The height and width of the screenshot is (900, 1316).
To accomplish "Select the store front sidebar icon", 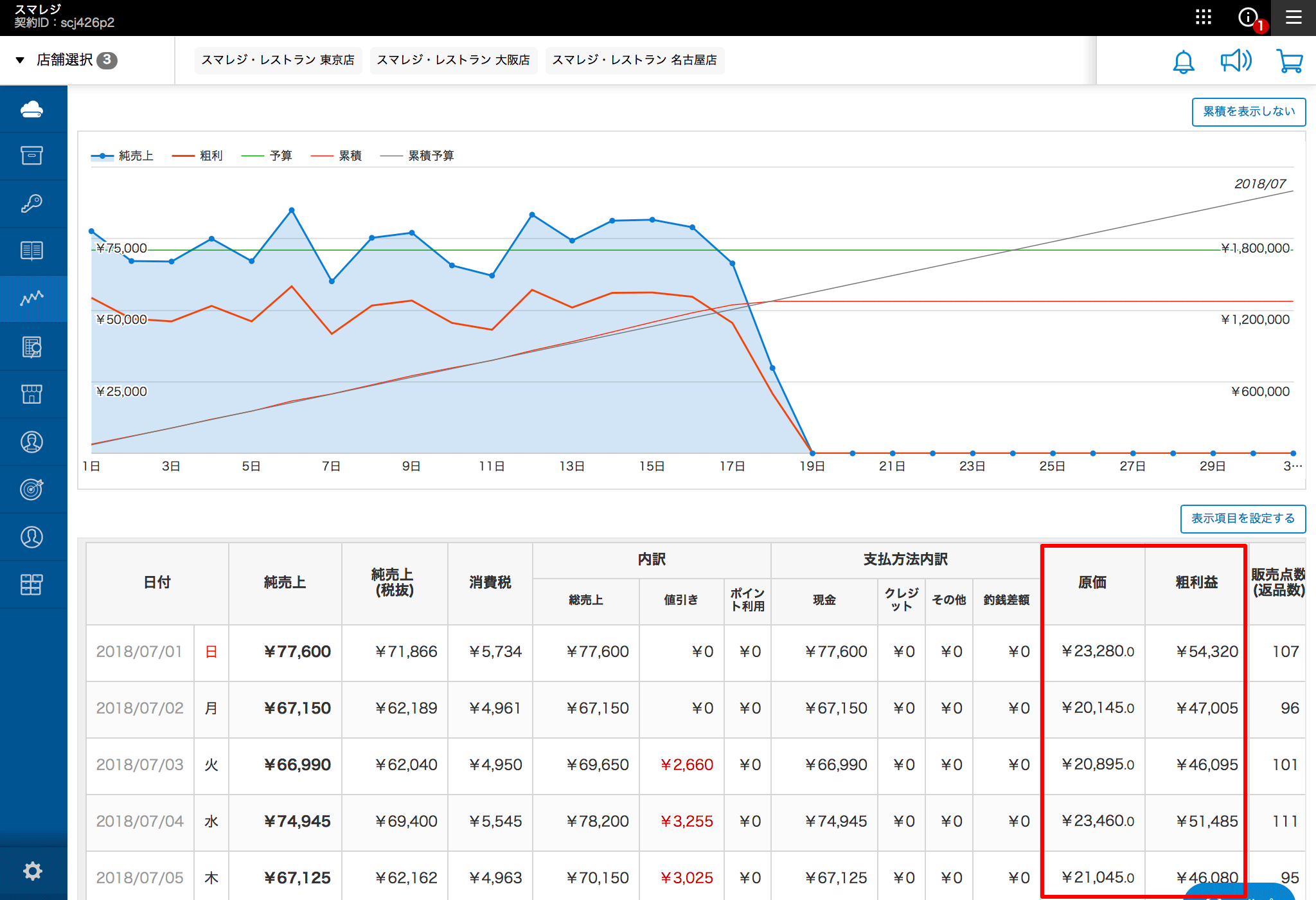I will pos(32,394).
